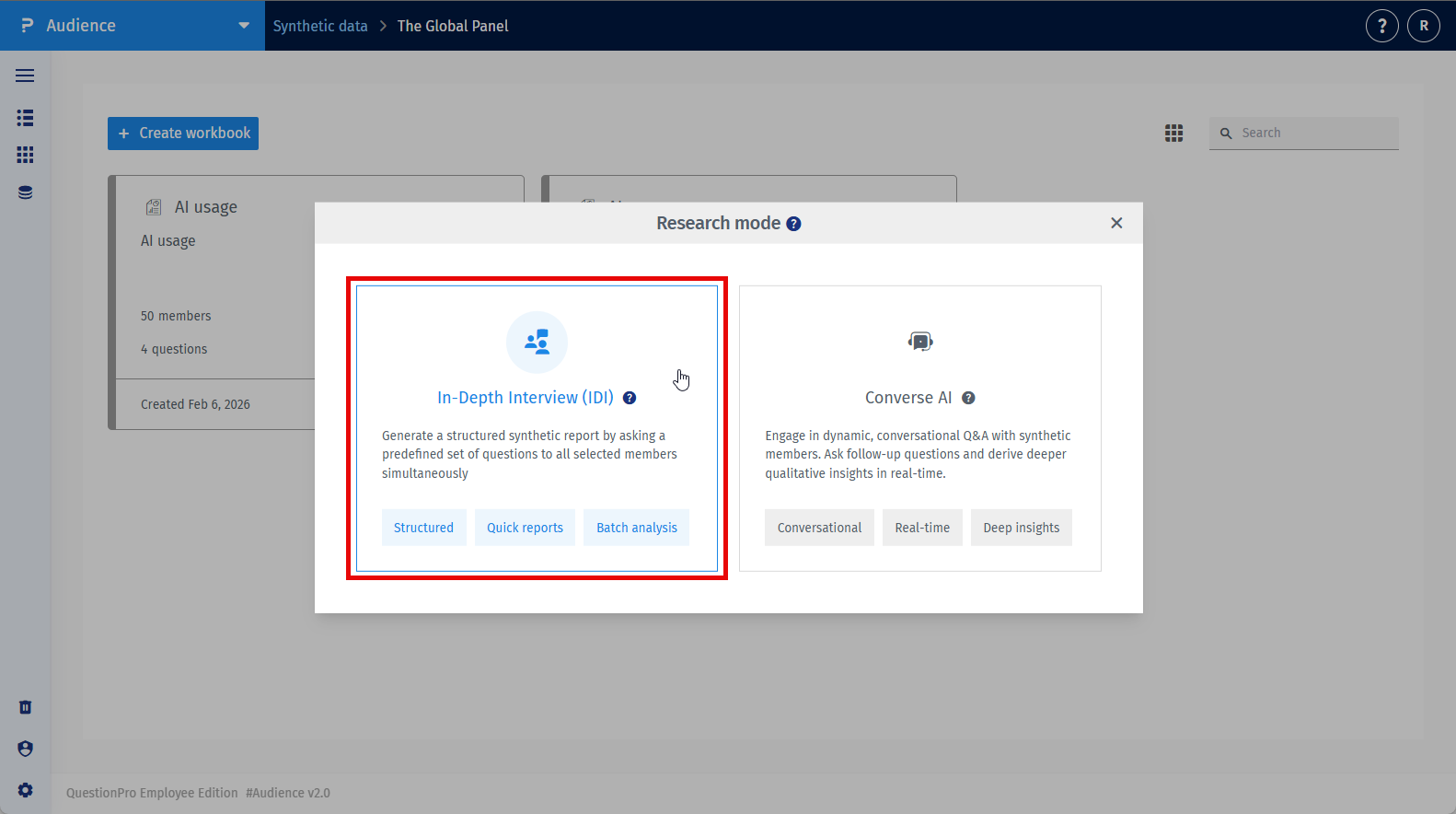Screen dimensions: 1456x814
Task: Select the In-Depth Interview (IDI) card
Action: tap(537, 428)
